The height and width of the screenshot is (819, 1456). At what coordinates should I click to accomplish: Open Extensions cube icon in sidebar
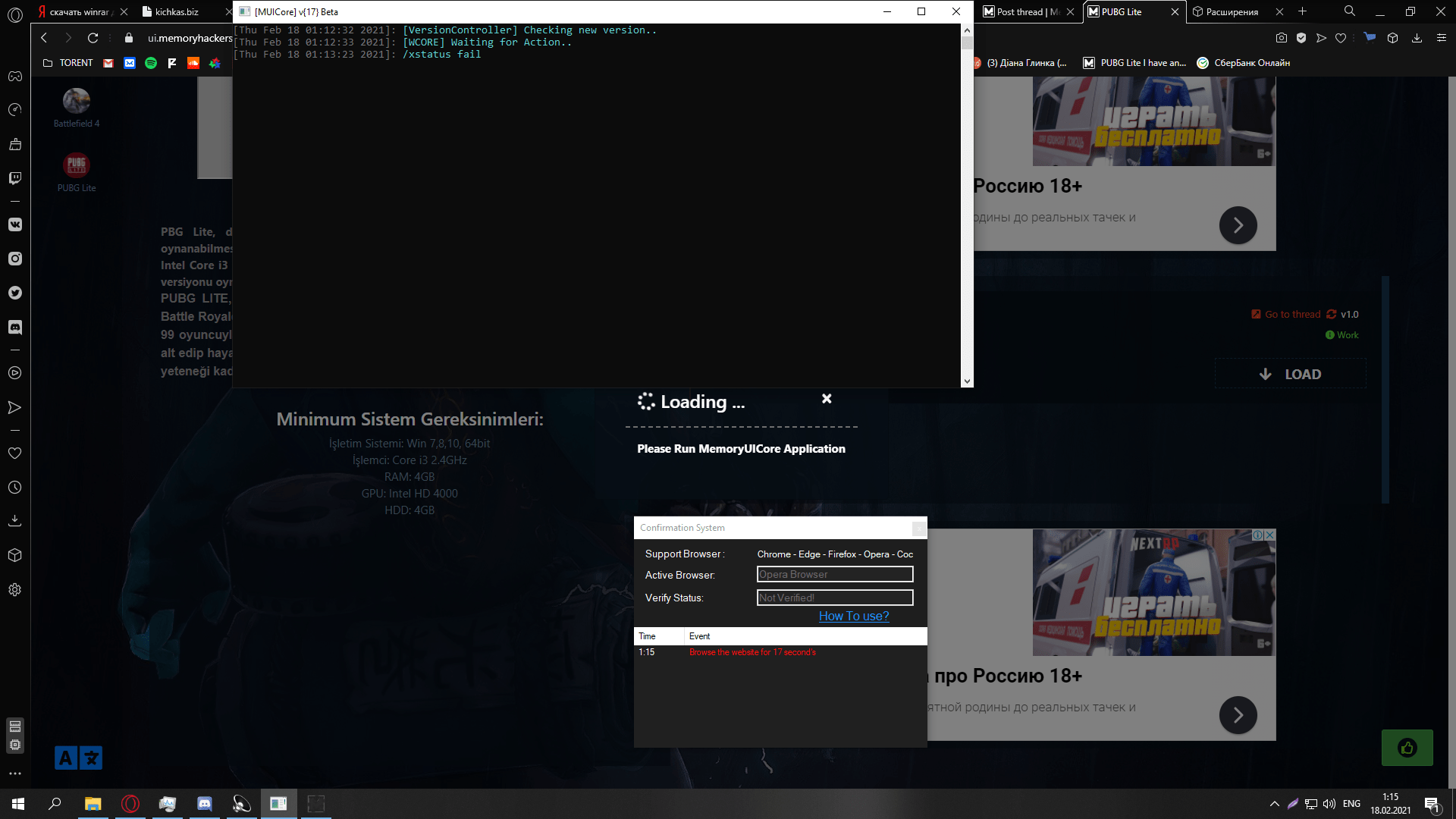(15, 555)
